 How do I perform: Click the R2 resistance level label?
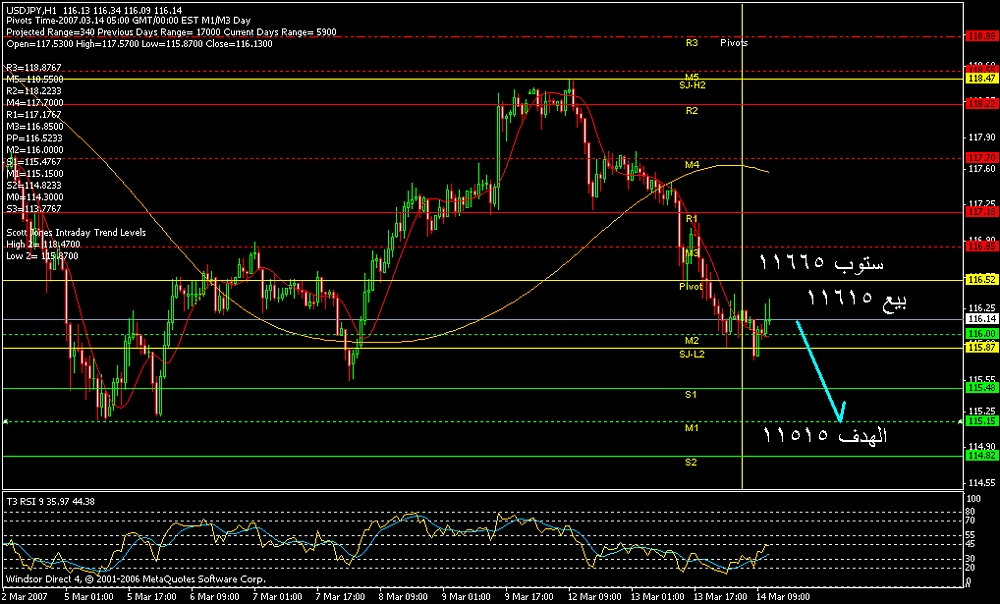pos(691,111)
